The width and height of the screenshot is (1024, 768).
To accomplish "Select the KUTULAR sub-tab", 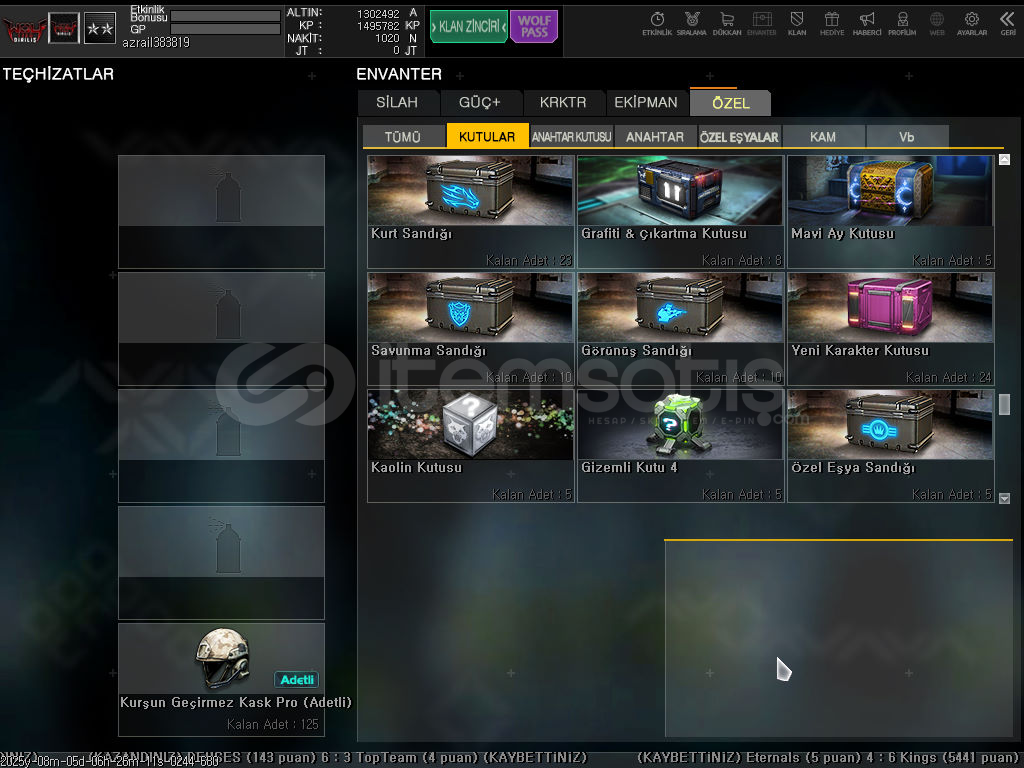I will point(487,136).
